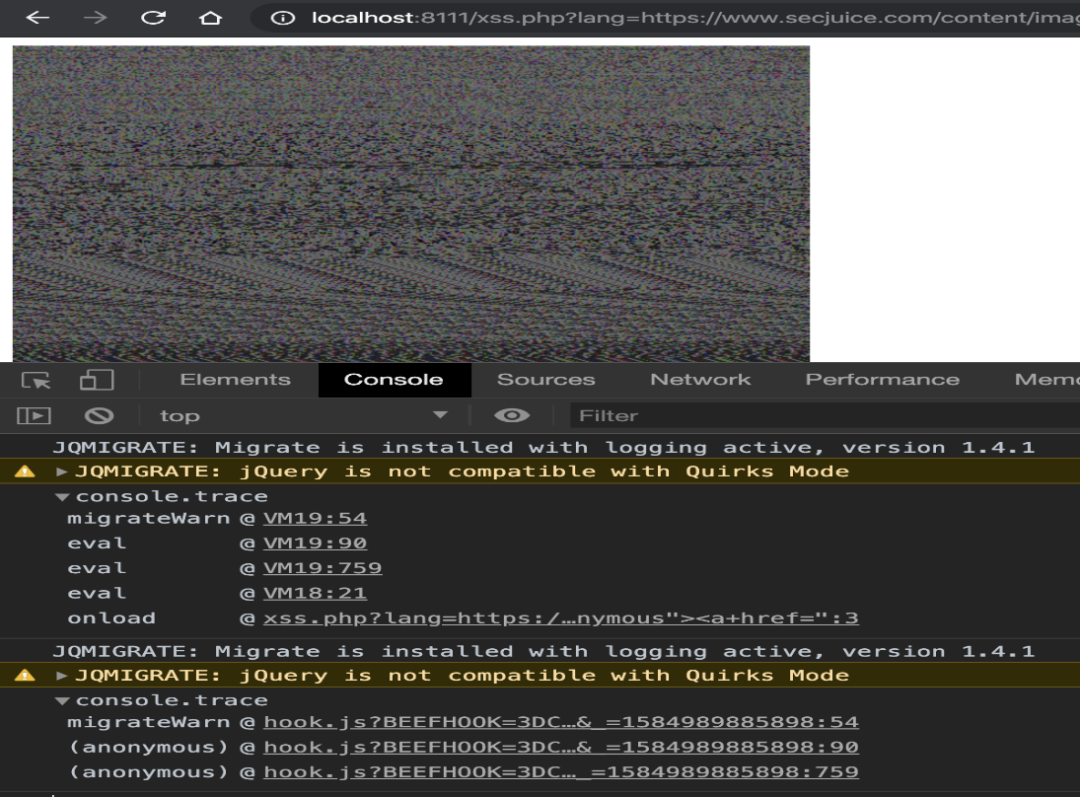Show the console sidebar
This screenshot has width=1080, height=797.
[x=34, y=415]
